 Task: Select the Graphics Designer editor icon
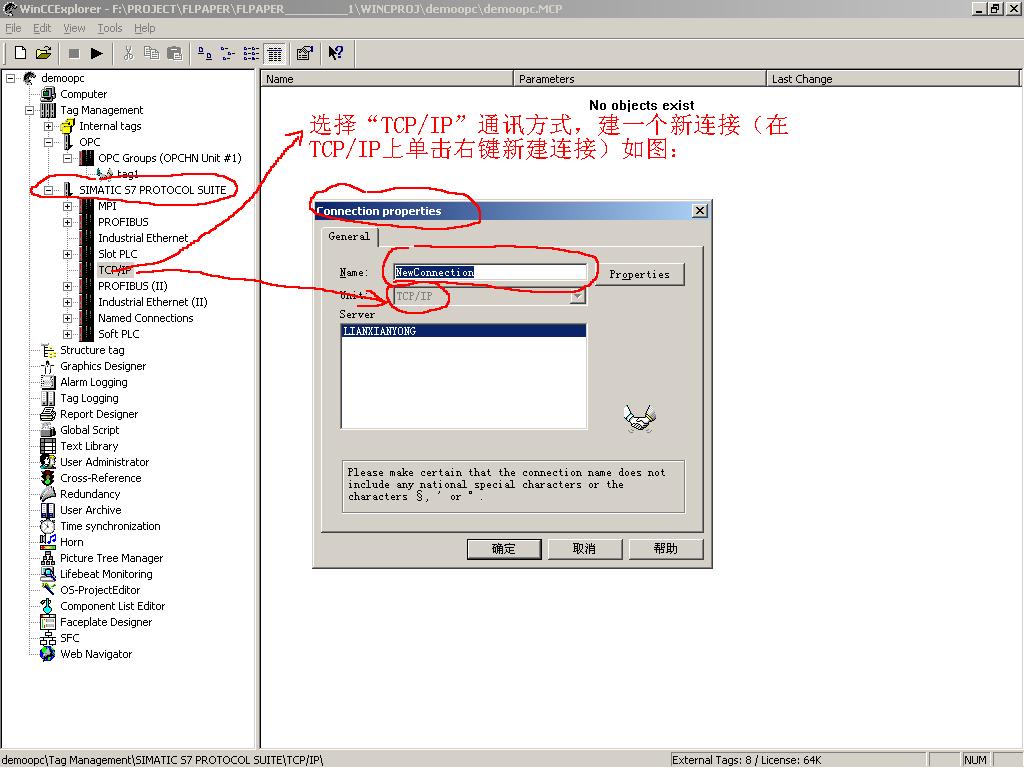tap(48, 366)
